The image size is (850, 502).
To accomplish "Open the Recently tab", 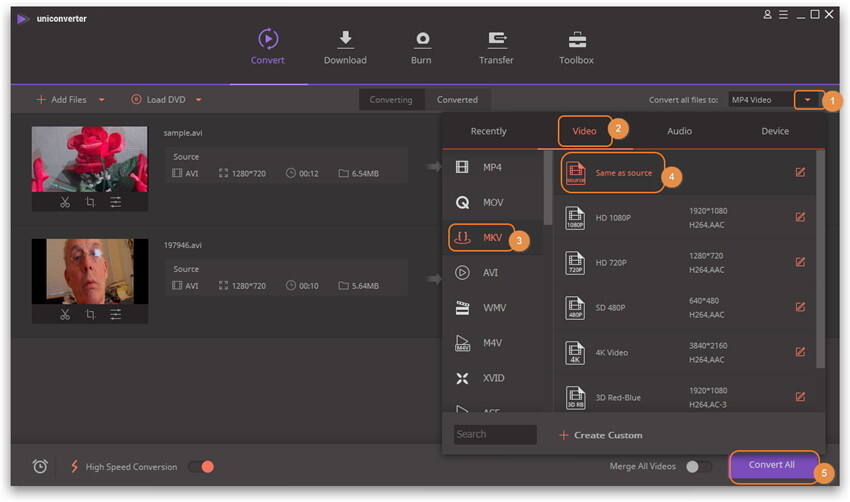I will click(x=488, y=131).
